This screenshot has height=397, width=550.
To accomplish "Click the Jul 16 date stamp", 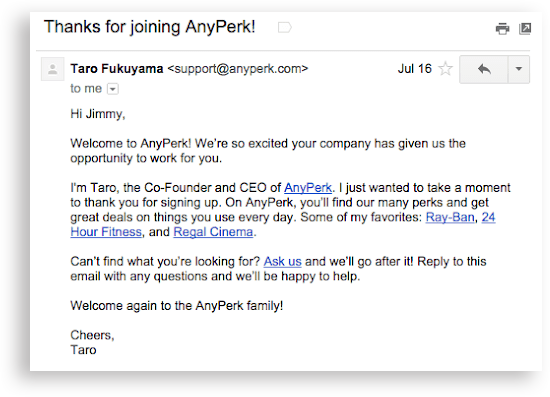I will (x=415, y=68).
